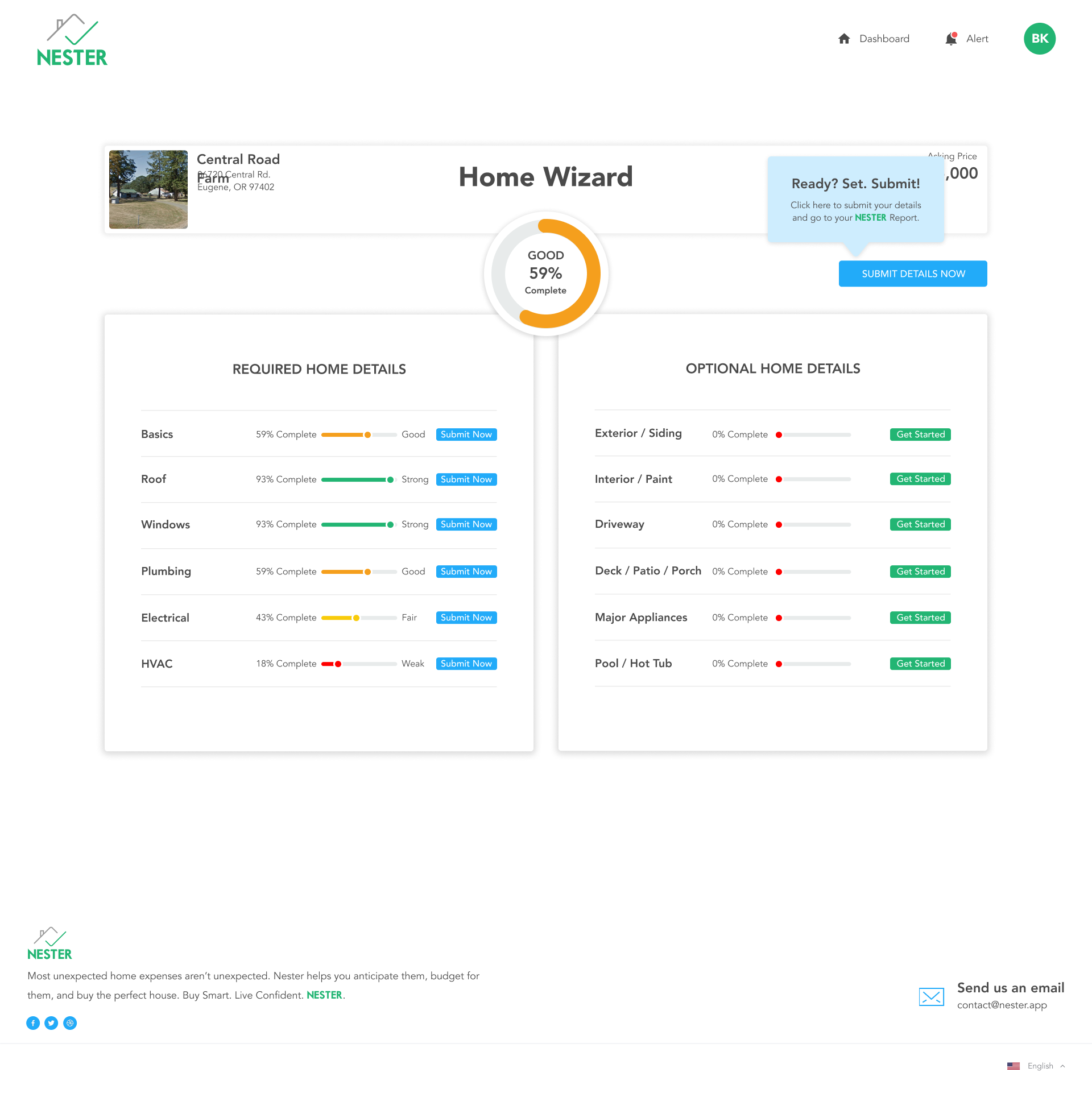Screen dimensions: 1092x1093
Task: Get started on Exterior / Siding
Action: pyautogui.click(x=920, y=434)
